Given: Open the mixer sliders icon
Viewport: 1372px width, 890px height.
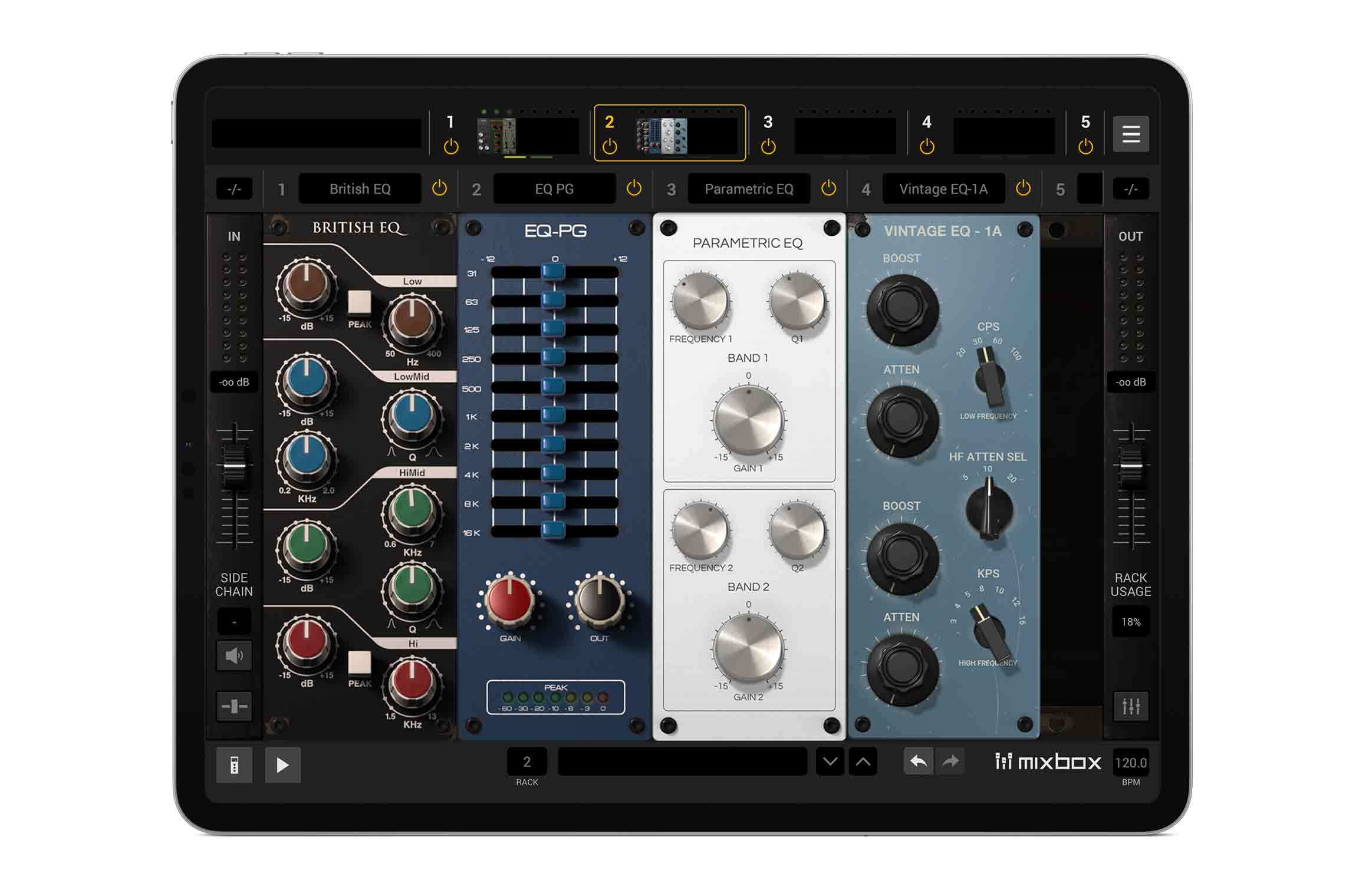Looking at the screenshot, I should [x=1131, y=706].
